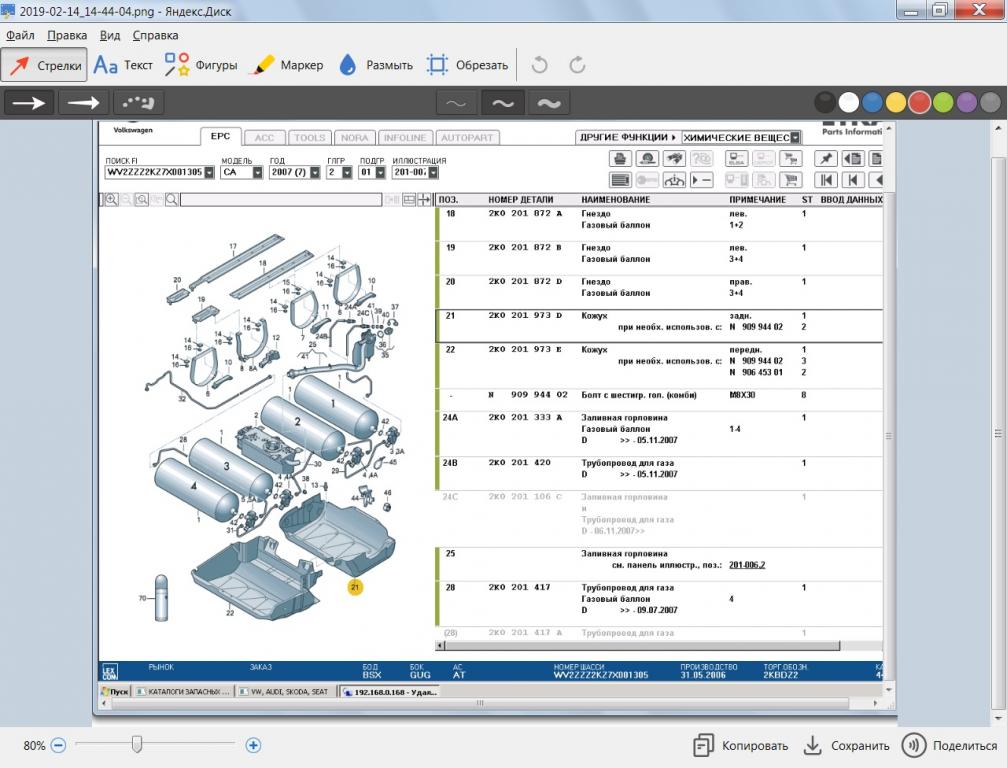
Task: Select the Размыть blur tool
Action: (x=376, y=65)
